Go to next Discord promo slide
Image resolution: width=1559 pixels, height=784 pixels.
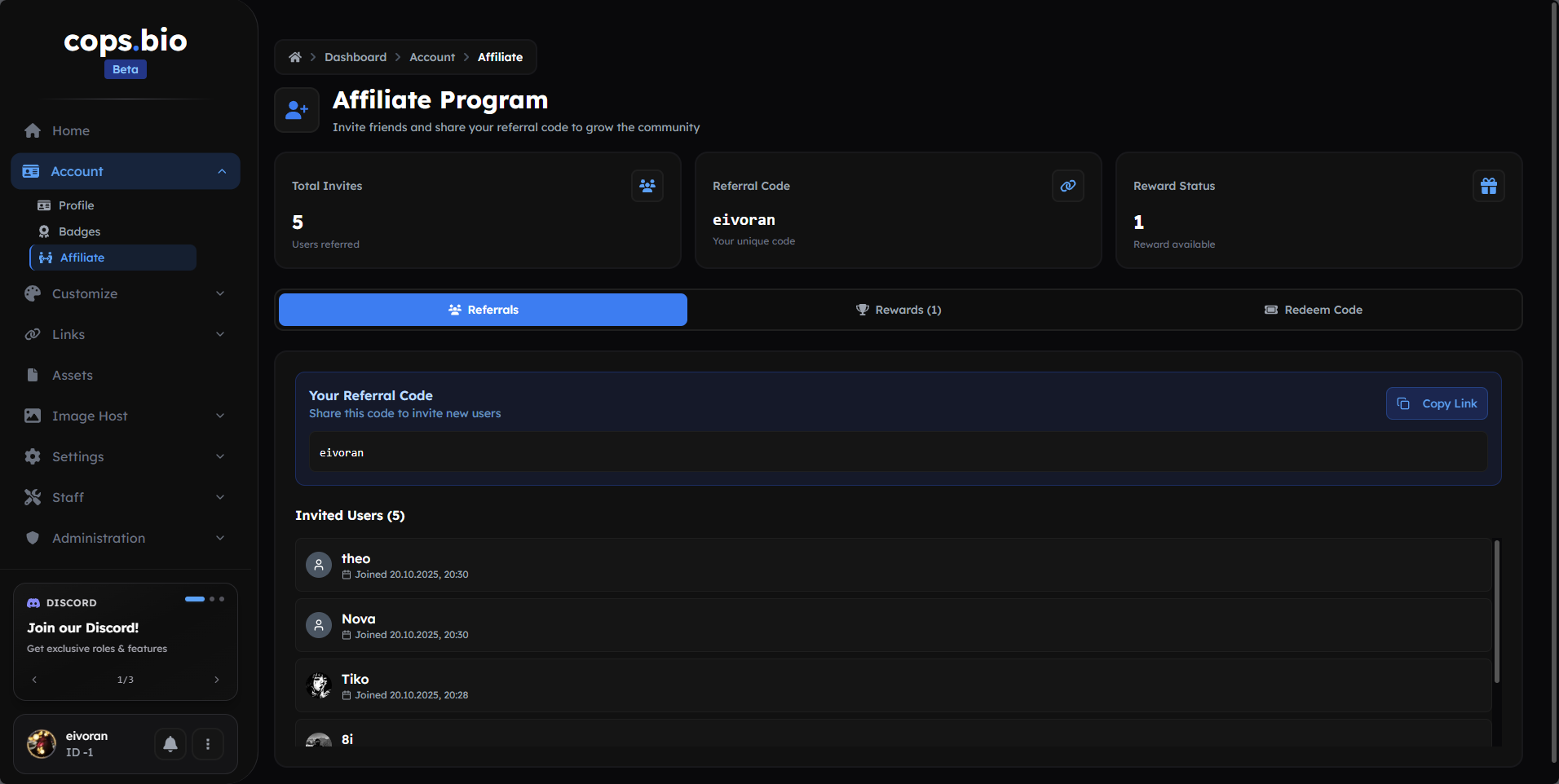pos(217,680)
